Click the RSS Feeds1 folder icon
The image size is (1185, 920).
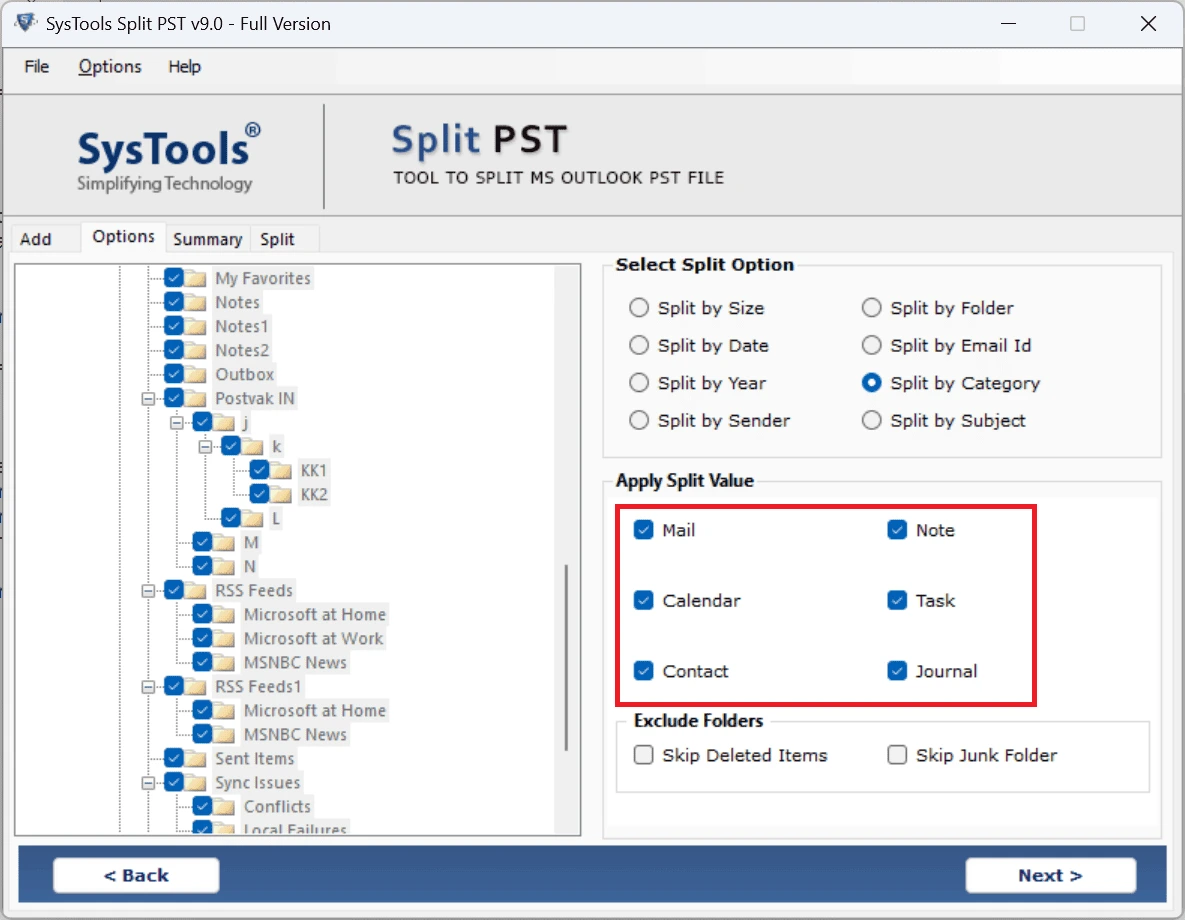click(x=196, y=686)
